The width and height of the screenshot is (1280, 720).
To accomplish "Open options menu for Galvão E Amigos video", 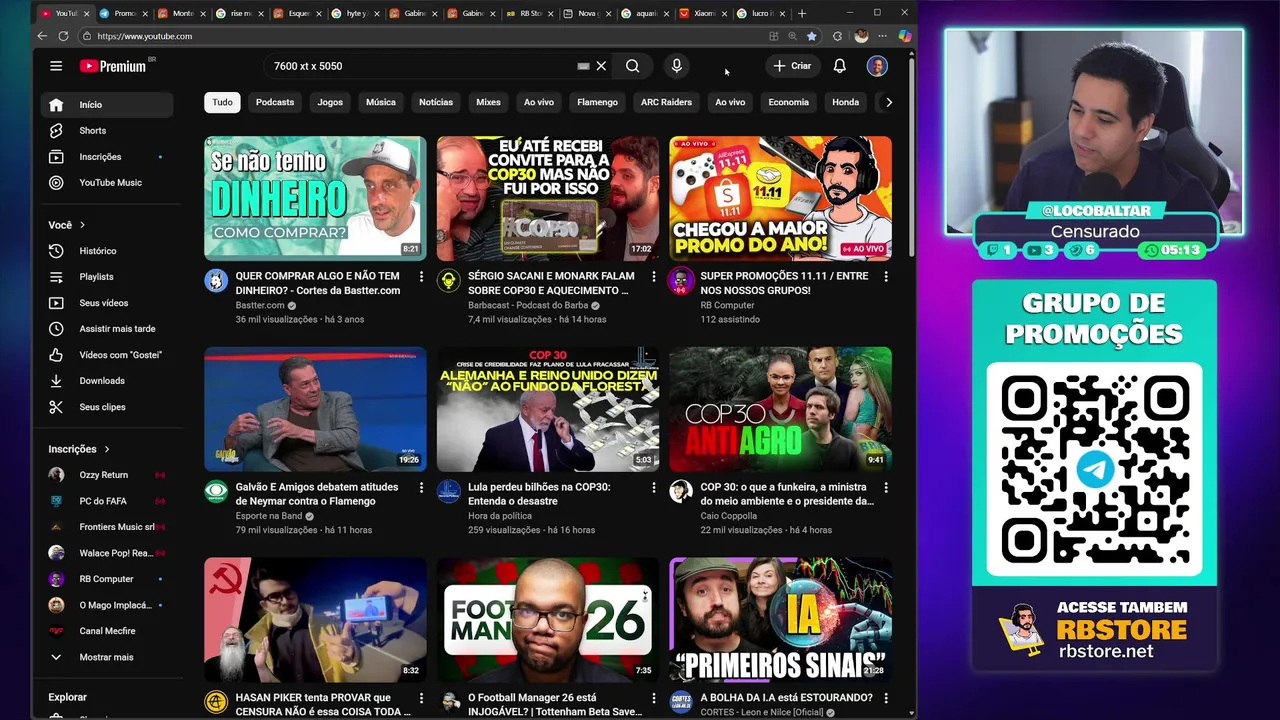I will pyautogui.click(x=421, y=488).
